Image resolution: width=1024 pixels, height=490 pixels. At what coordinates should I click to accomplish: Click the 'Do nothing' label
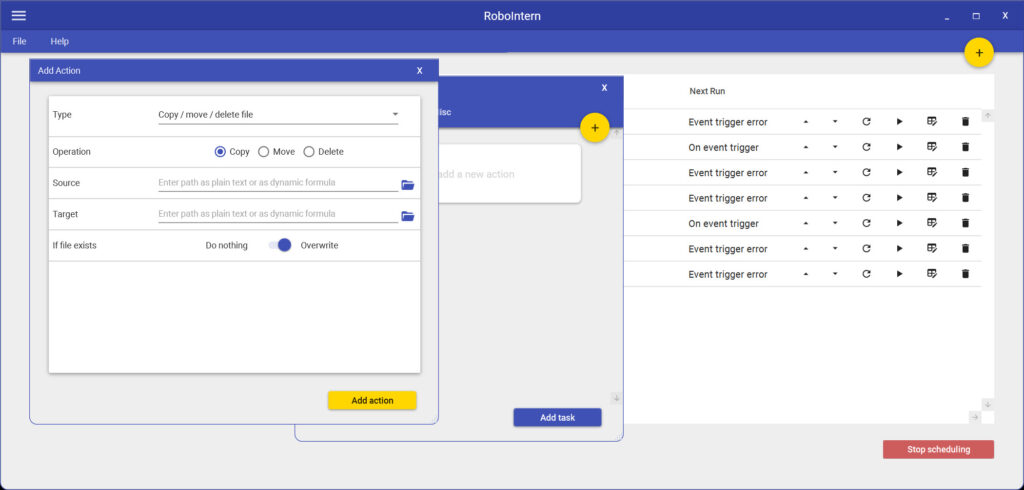[227, 246]
